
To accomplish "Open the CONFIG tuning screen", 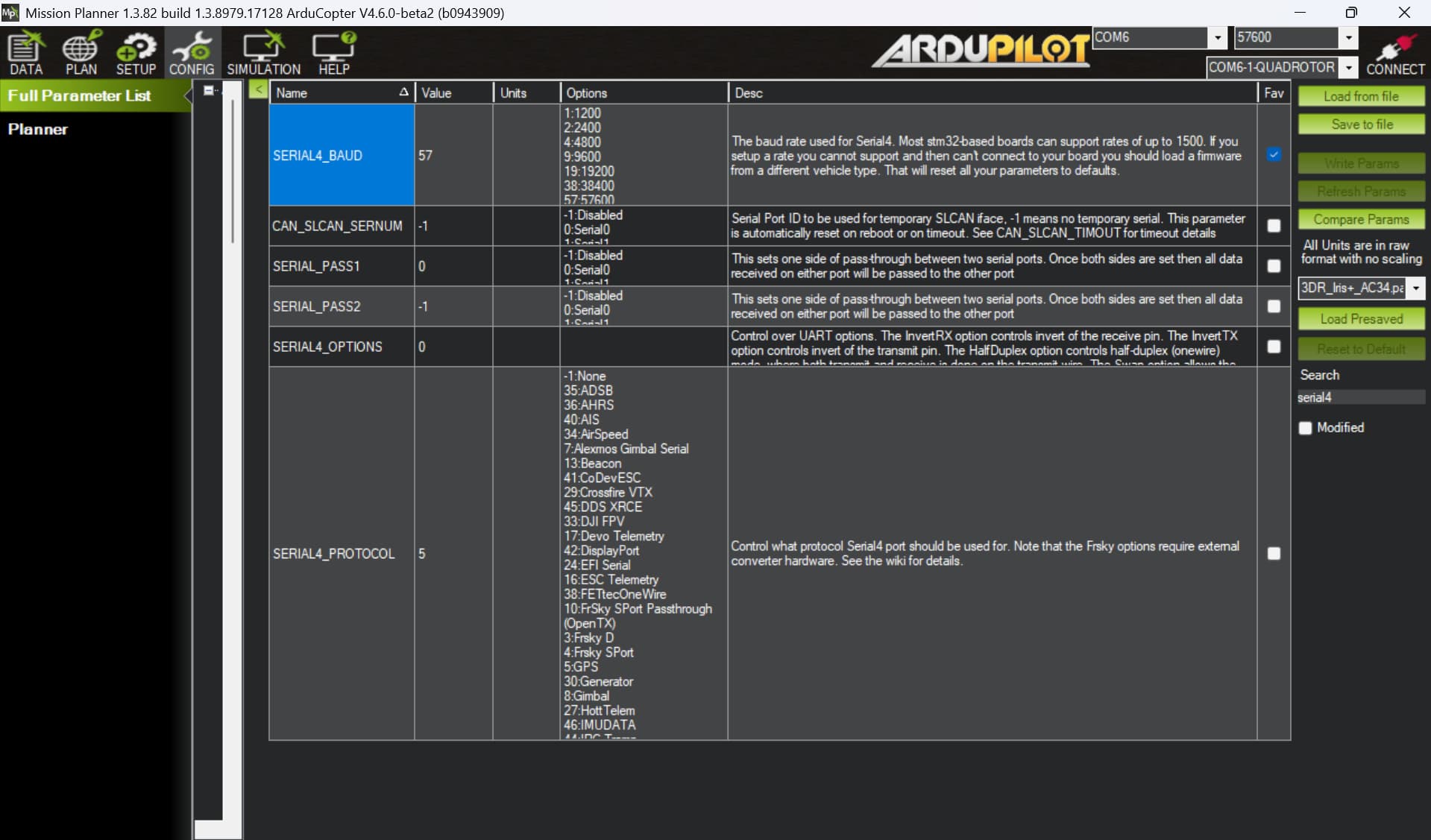I will (x=192, y=53).
